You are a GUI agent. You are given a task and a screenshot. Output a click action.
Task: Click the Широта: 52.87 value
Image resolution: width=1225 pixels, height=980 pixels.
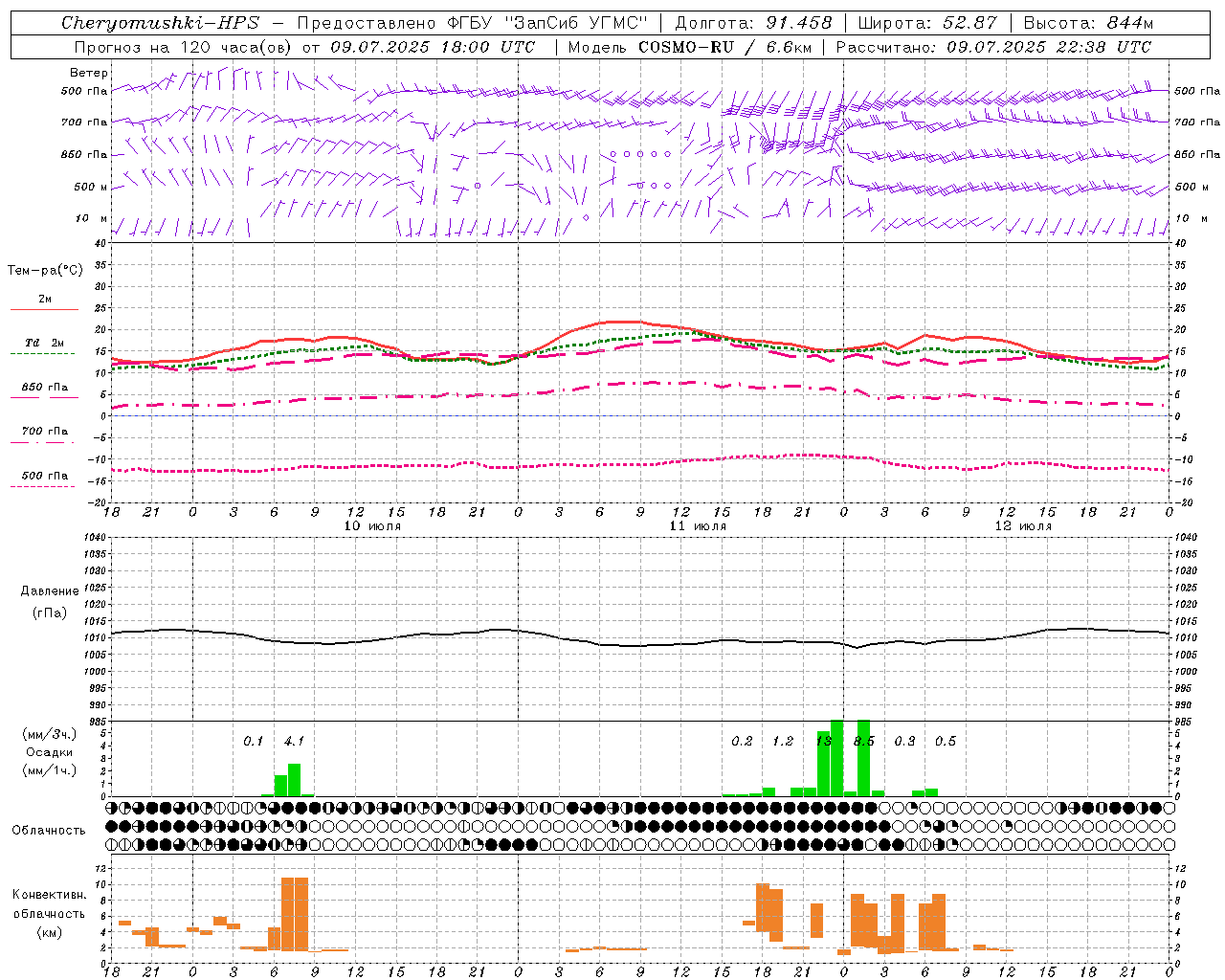pyautogui.click(x=927, y=23)
